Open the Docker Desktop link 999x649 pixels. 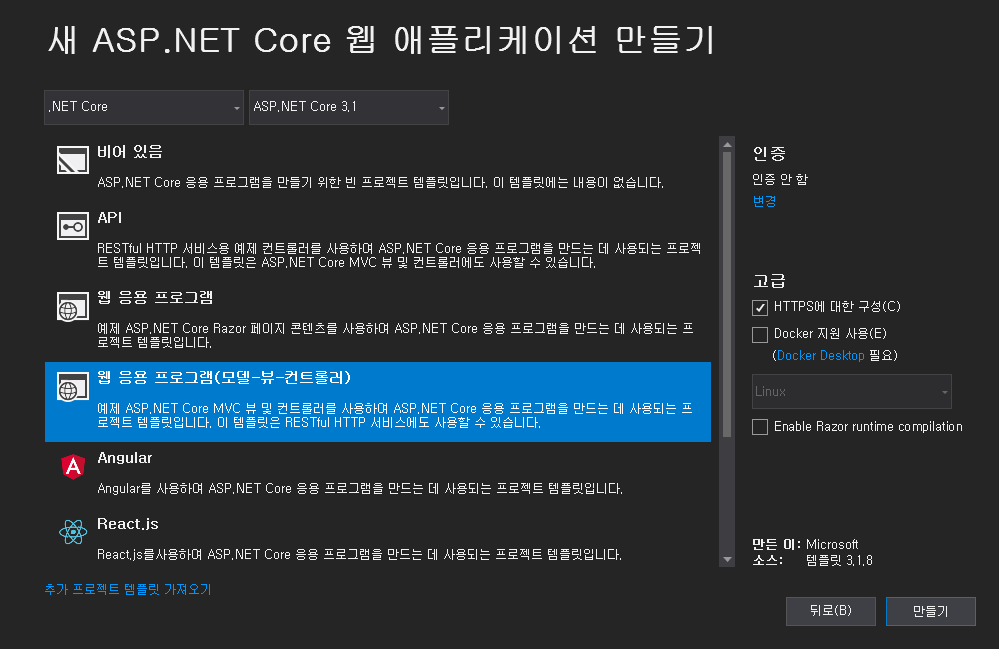pyautogui.click(x=820, y=355)
